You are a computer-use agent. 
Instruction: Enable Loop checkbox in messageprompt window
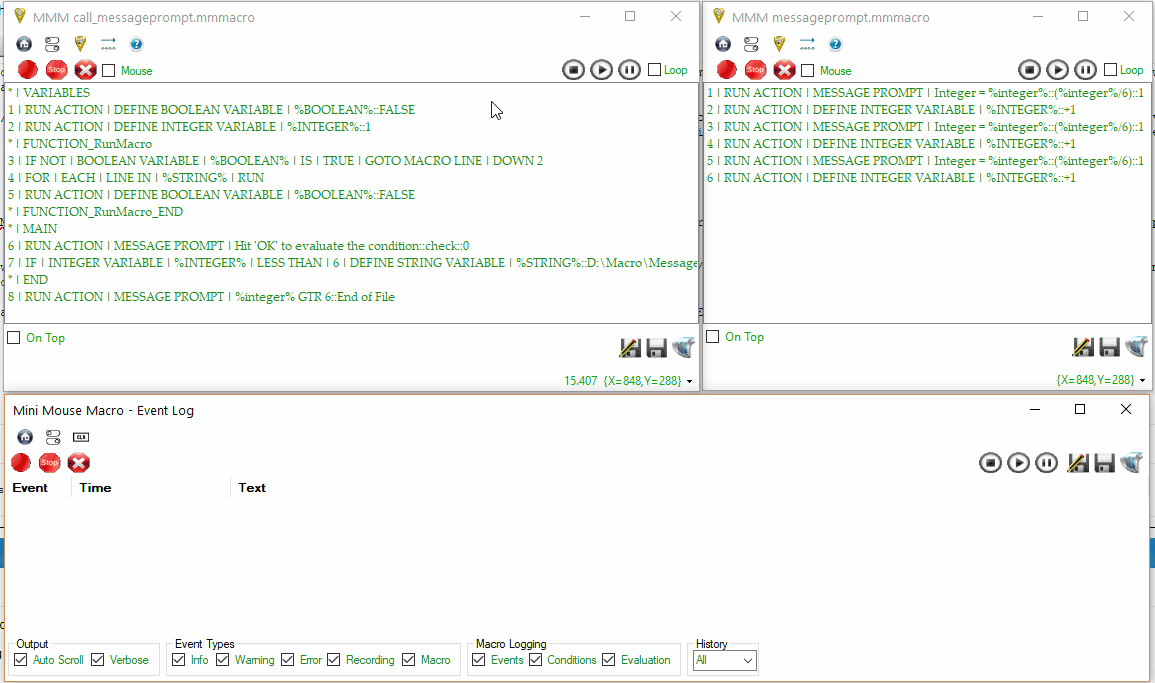pyautogui.click(x=1111, y=70)
